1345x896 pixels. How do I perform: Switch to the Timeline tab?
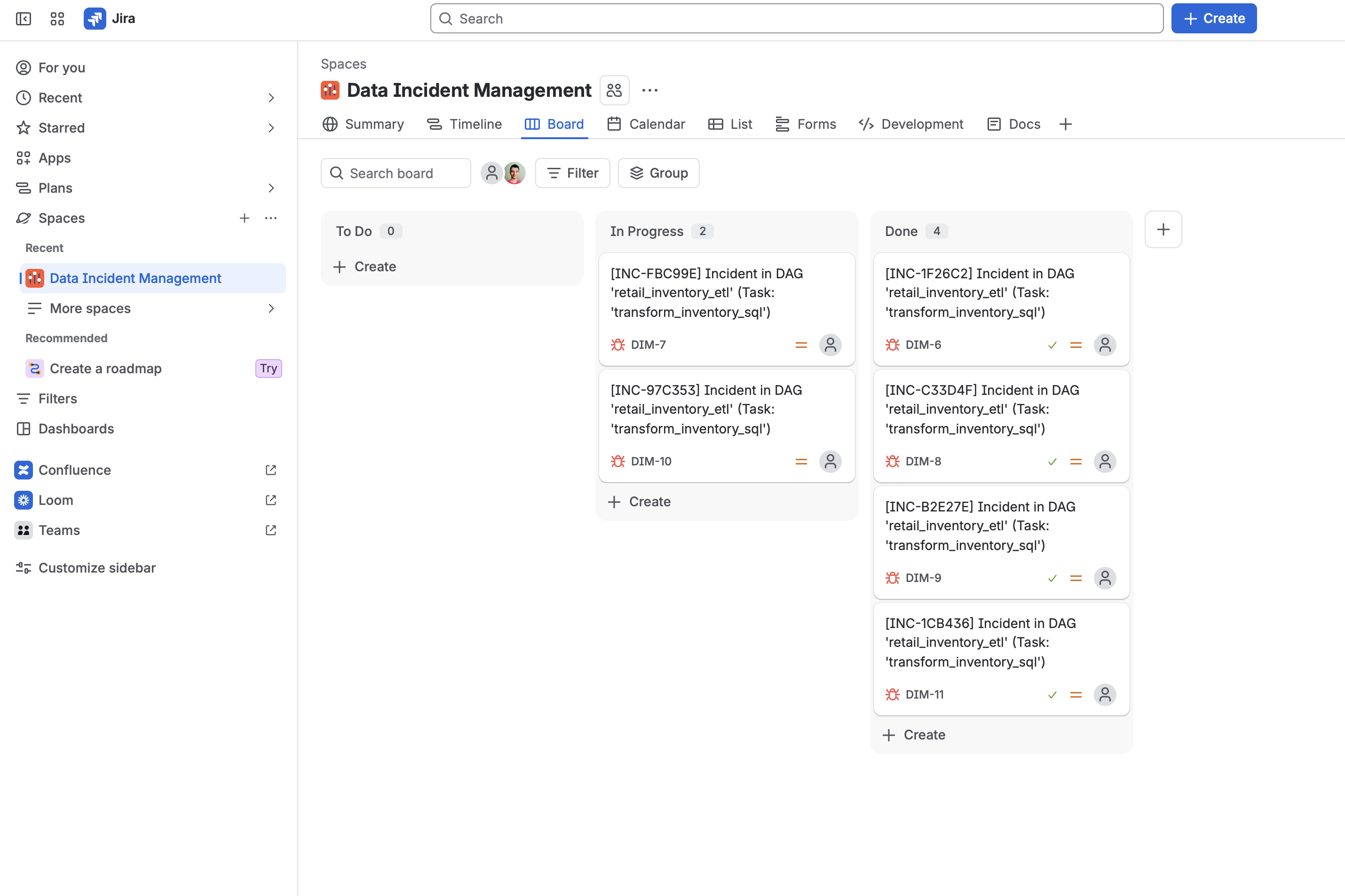(465, 125)
